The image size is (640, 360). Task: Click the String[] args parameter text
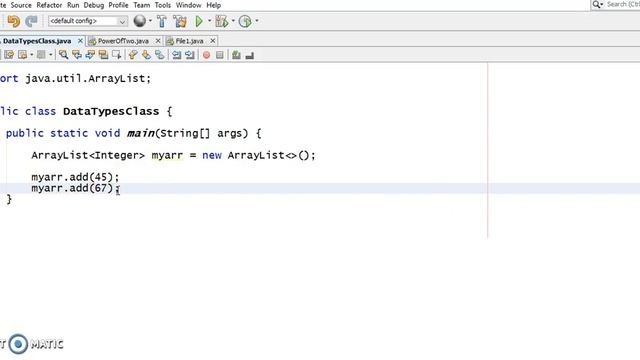pyautogui.click(x=204, y=133)
